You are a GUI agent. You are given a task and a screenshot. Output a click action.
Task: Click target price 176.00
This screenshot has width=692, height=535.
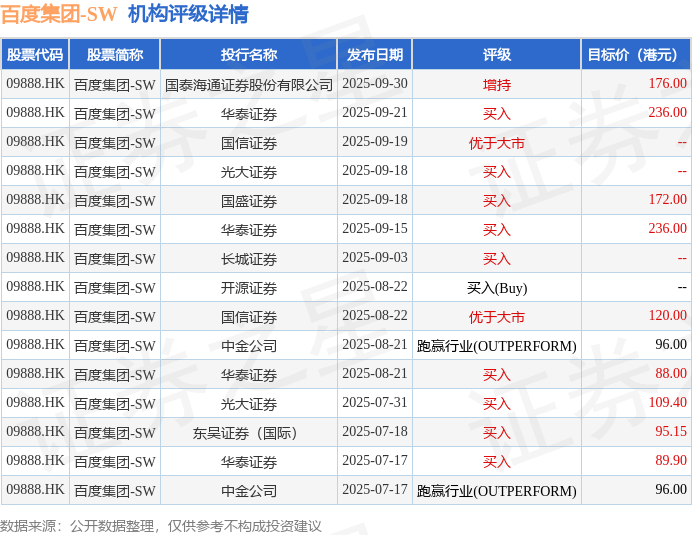668,83
